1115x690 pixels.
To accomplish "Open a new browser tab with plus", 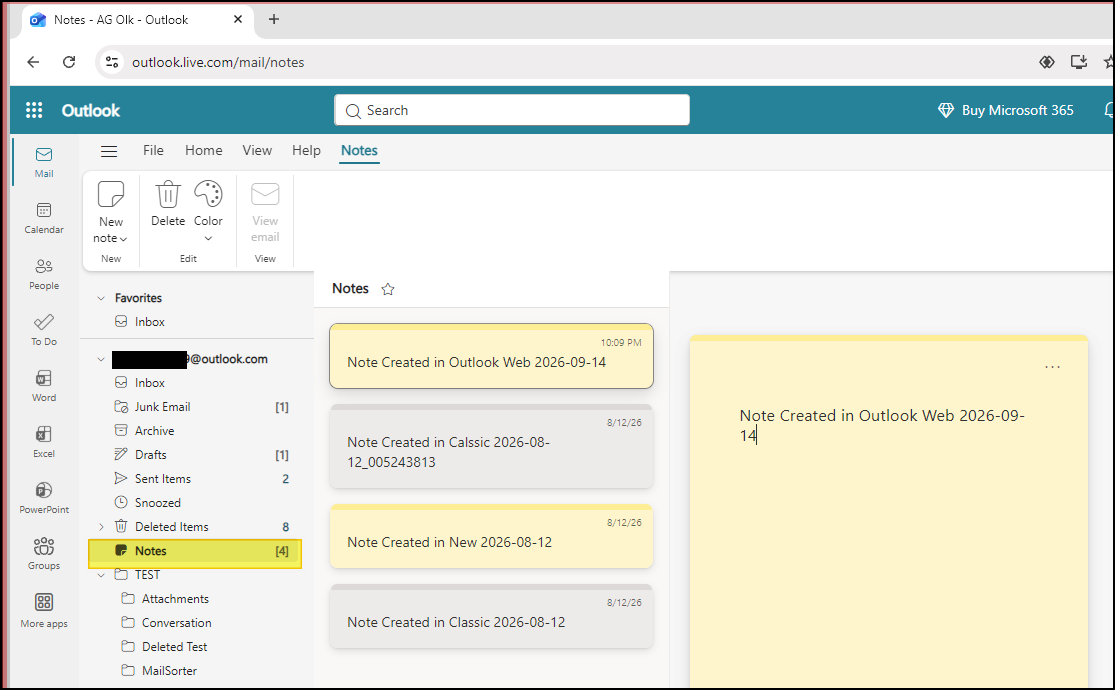I will (x=274, y=19).
